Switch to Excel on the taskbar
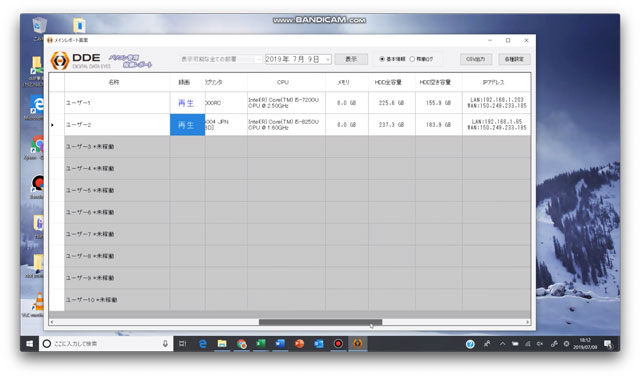640x378 pixels. pos(260,344)
